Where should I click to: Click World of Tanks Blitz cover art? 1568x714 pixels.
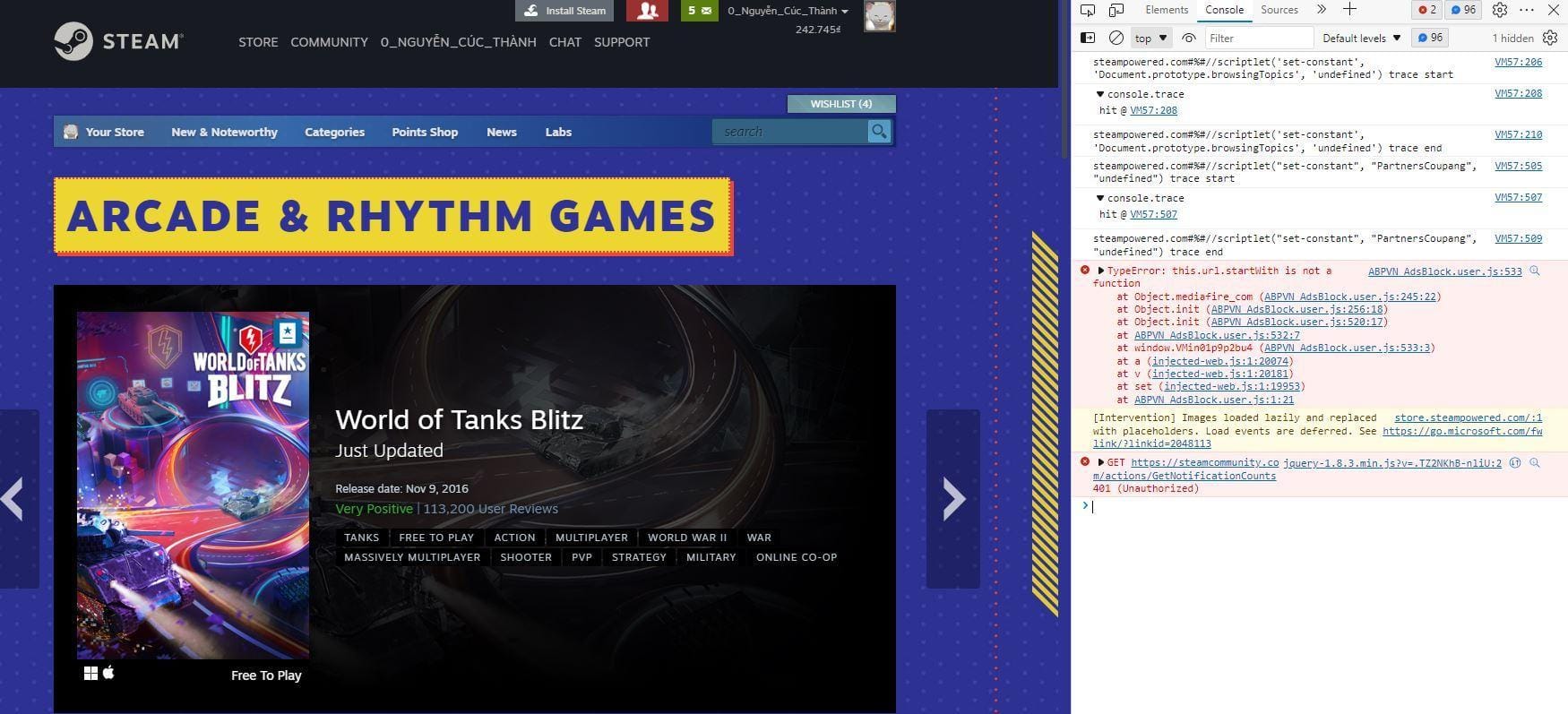coord(193,485)
